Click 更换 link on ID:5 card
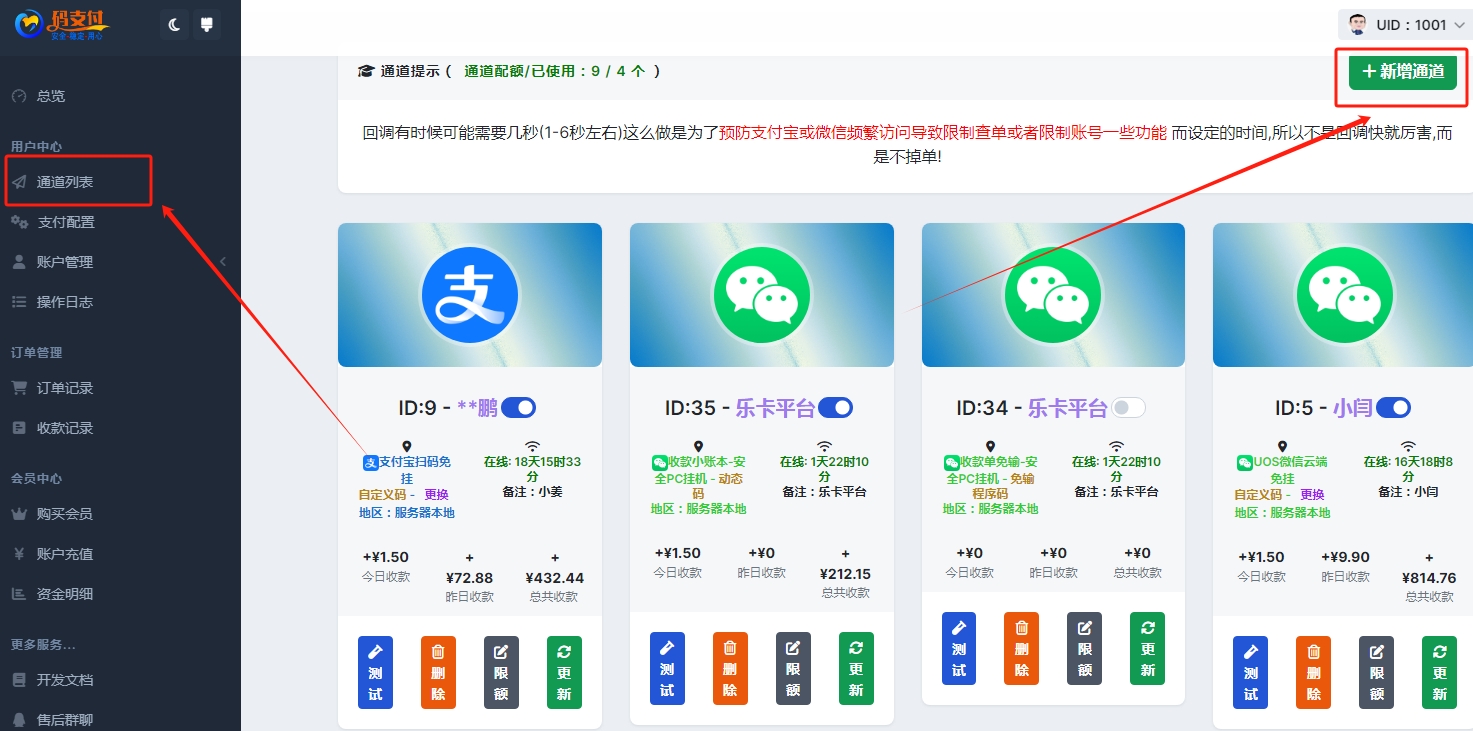This screenshot has width=1473, height=731. pos(1312,495)
